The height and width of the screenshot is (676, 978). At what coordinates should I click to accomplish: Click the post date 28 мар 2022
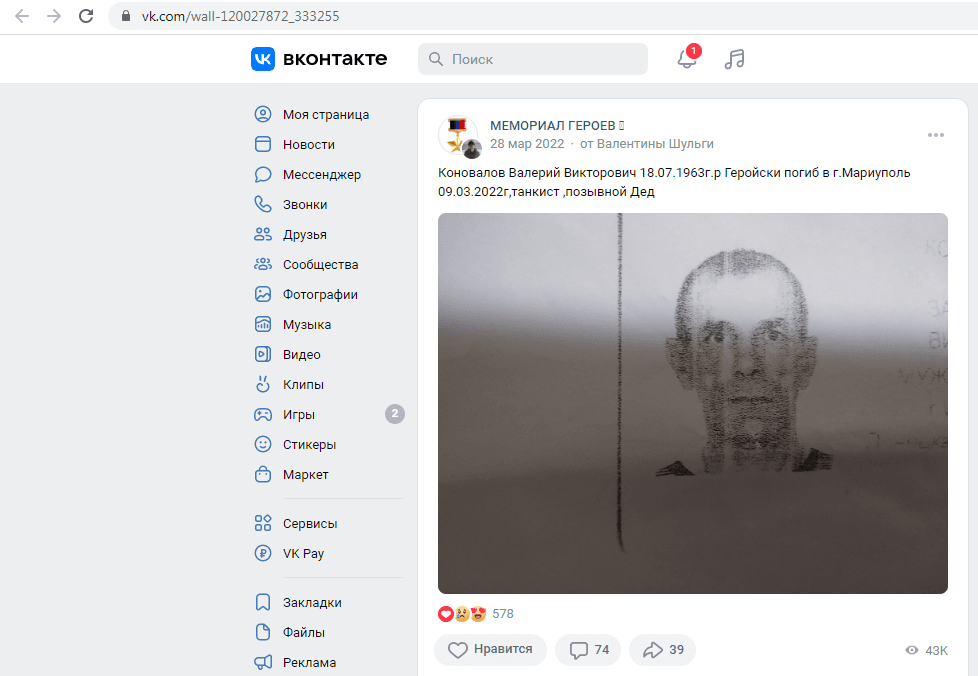click(527, 143)
